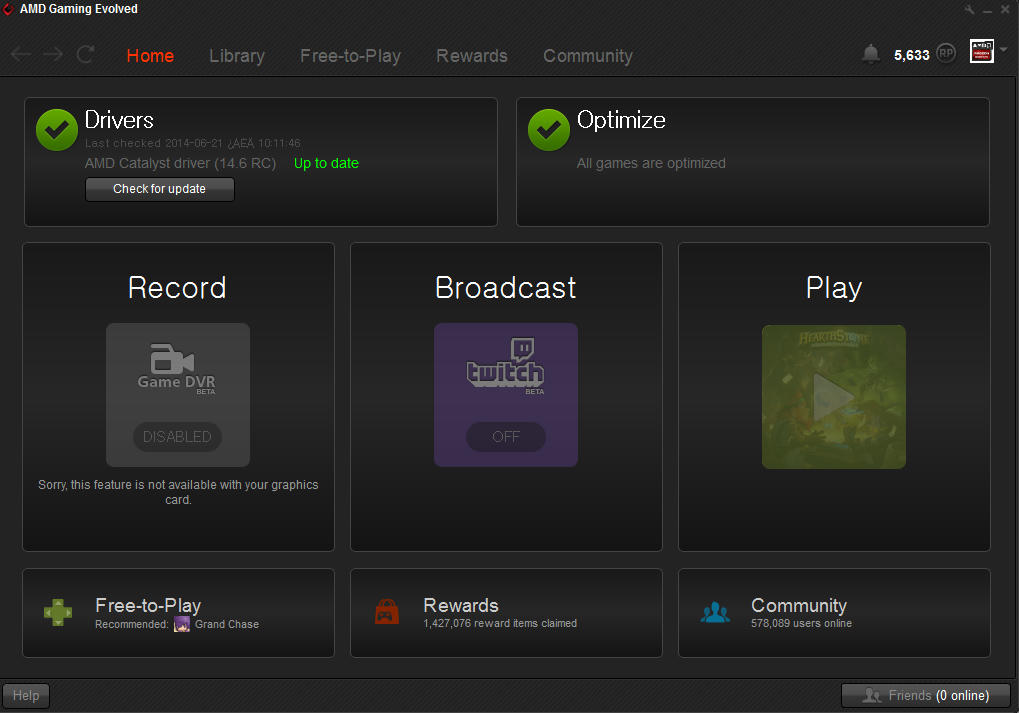Click the Record heading
Image resolution: width=1019 pixels, height=713 pixels.
(177, 287)
